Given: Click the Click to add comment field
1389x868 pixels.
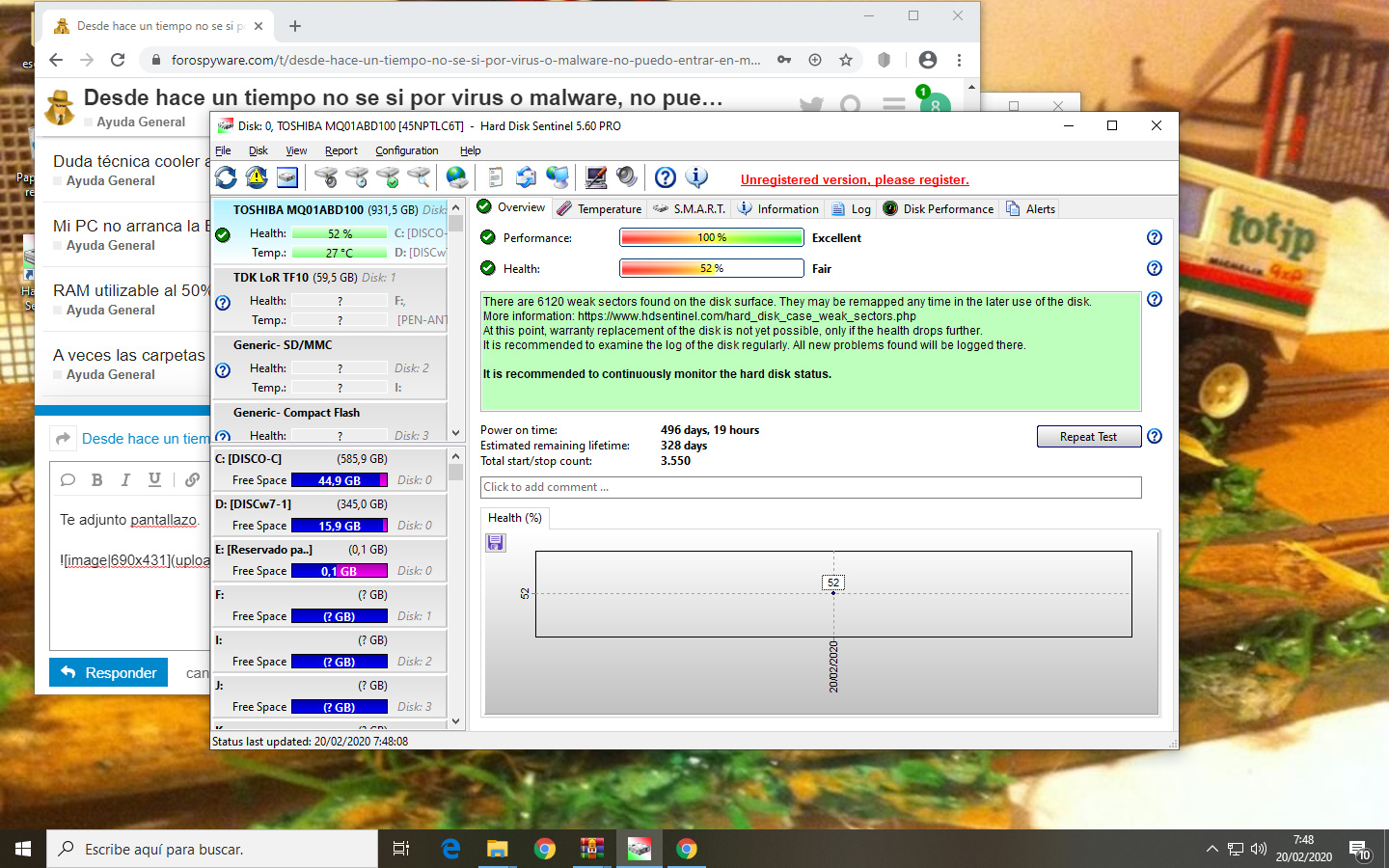Looking at the screenshot, I should 811,487.
